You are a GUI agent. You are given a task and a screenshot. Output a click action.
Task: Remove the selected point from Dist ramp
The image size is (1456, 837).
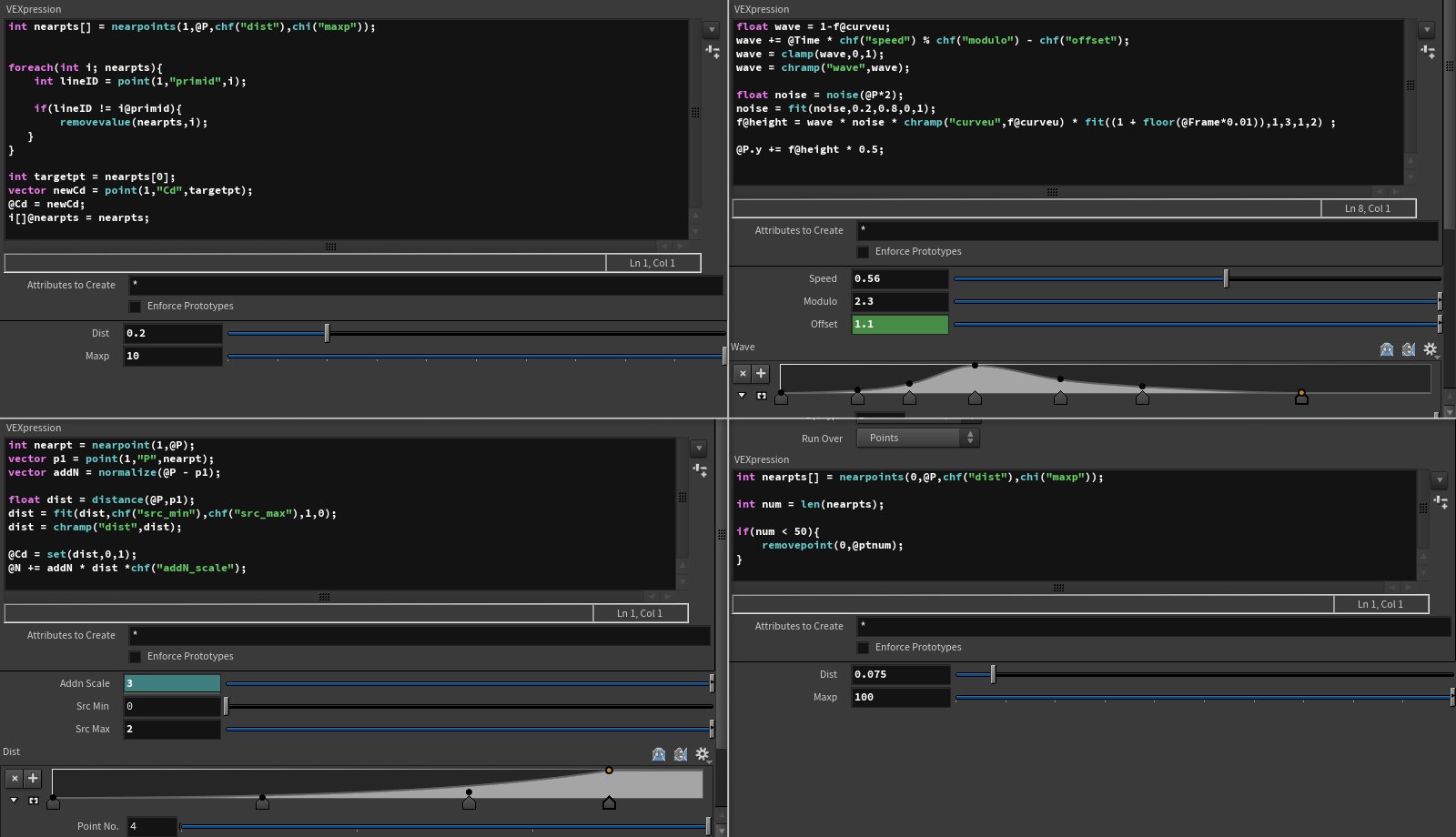click(15, 778)
